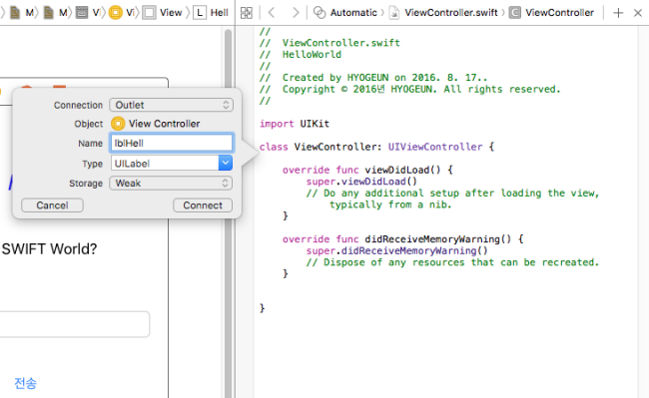The image size is (649, 398).
Task: Click the text field on storyboard canvas
Action: click(75, 324)
